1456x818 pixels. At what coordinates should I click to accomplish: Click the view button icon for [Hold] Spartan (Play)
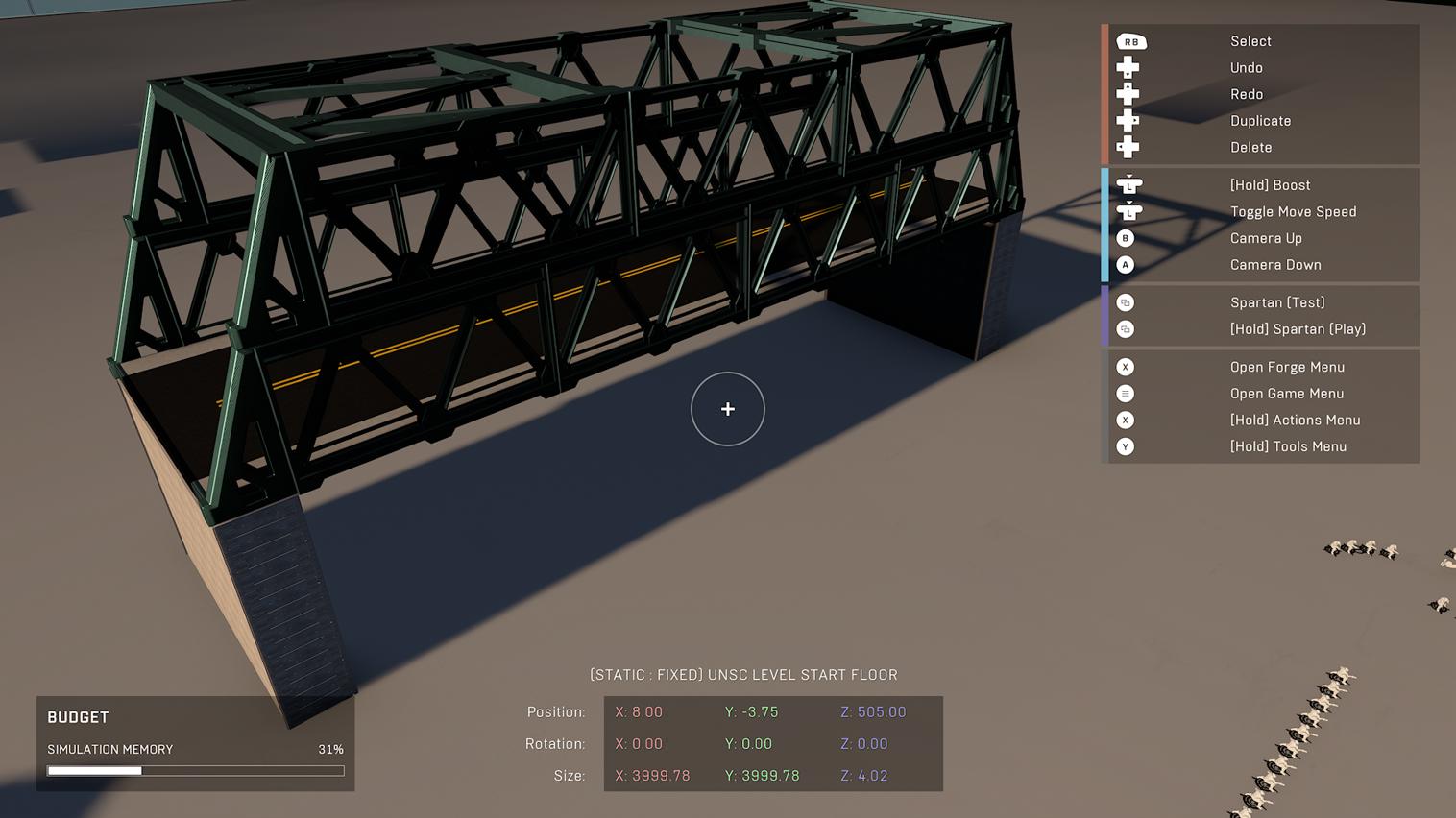point(1126,329)
